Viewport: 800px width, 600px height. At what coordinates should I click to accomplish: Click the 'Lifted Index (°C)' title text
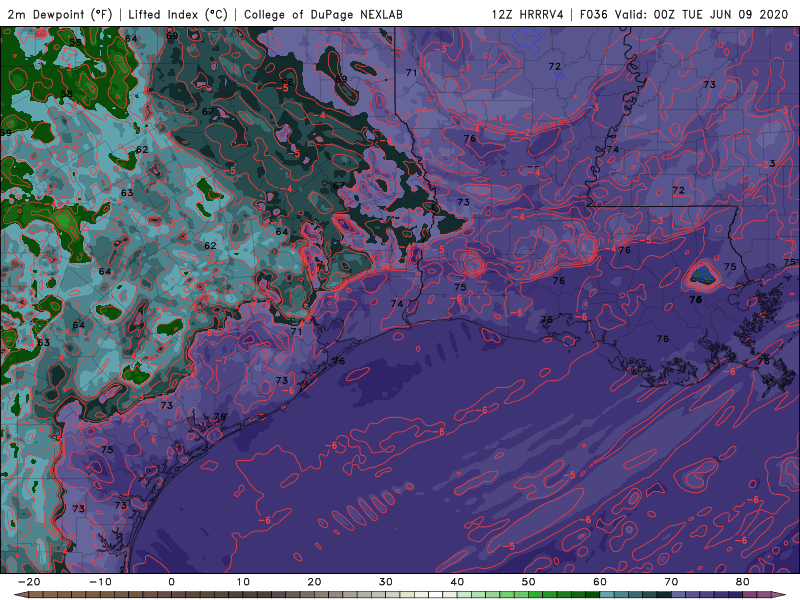tap(178, 14)
